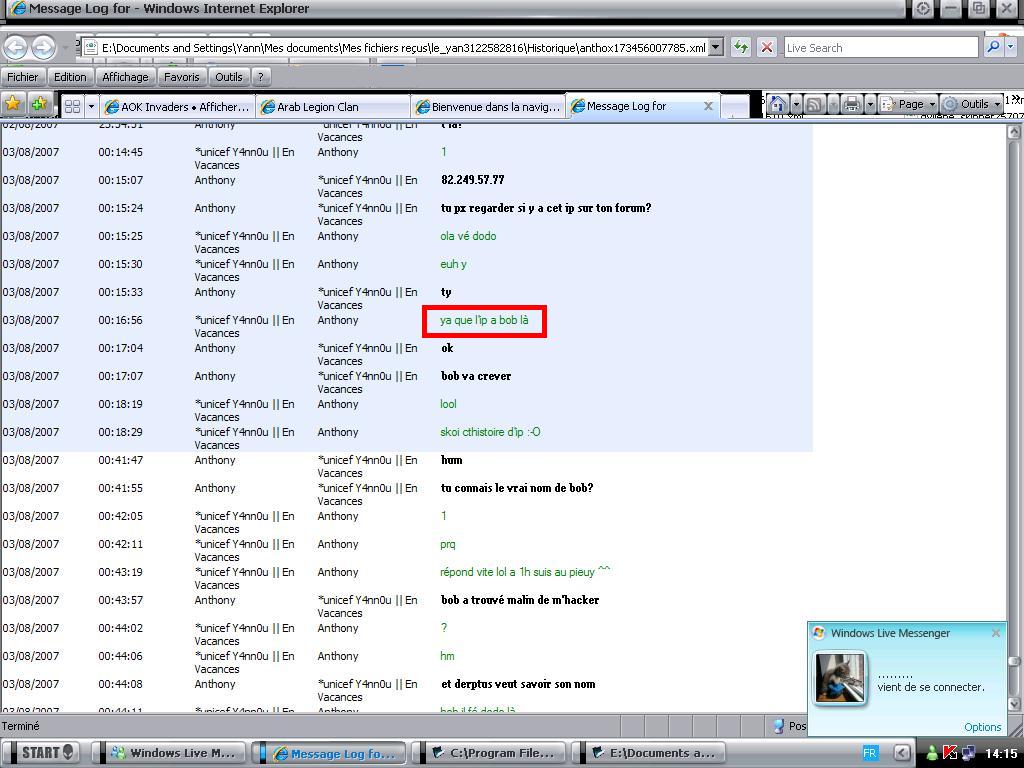1024x768 pixels.
Task: Expand Home button dropdown arrow
Action: [x=795, y=104]
